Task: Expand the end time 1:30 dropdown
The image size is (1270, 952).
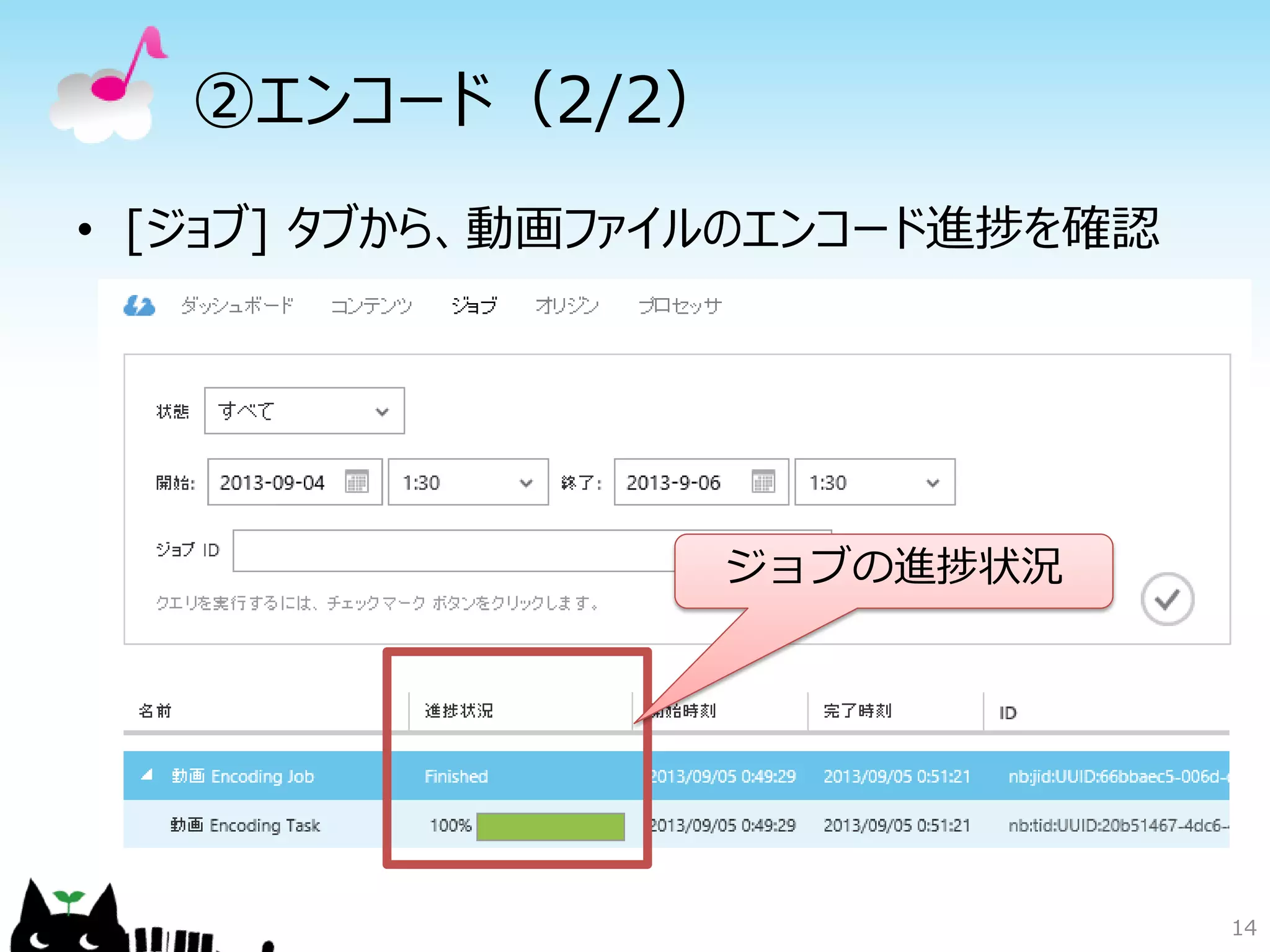Action: click(x=875, y=482)
